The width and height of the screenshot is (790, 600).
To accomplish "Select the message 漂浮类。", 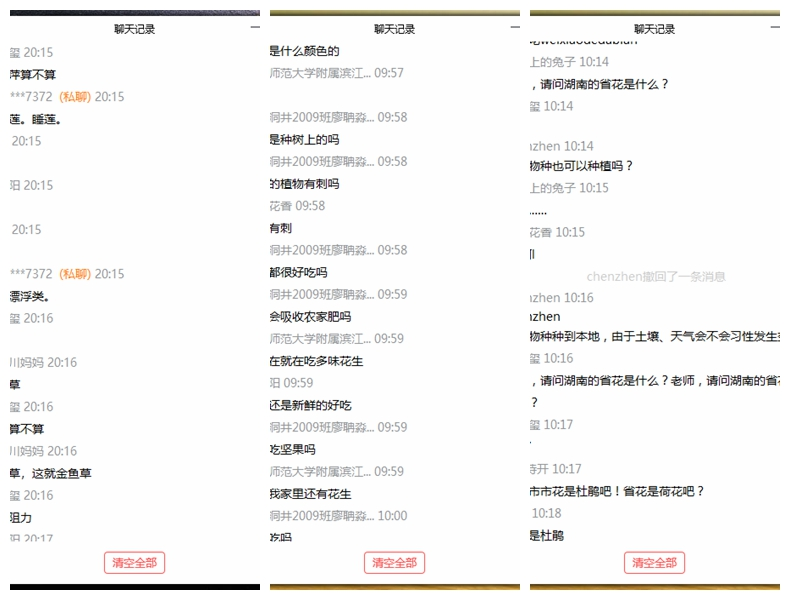I will click(x=30, y=296).
